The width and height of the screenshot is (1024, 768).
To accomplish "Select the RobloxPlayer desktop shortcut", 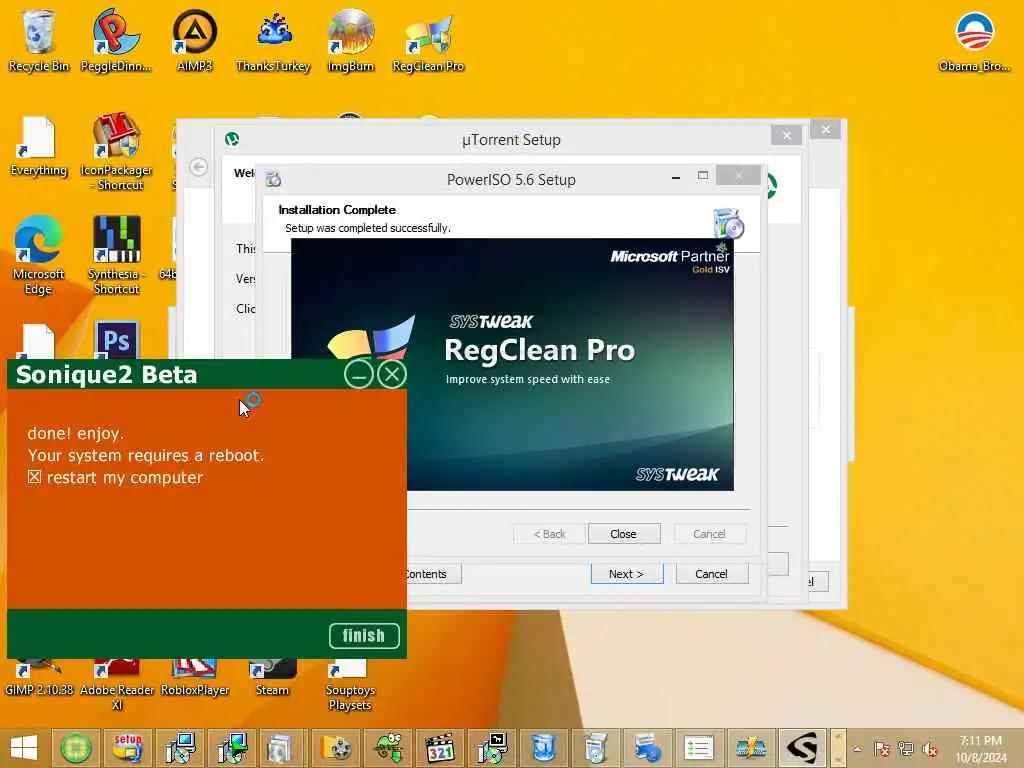I will coord(195,679).
